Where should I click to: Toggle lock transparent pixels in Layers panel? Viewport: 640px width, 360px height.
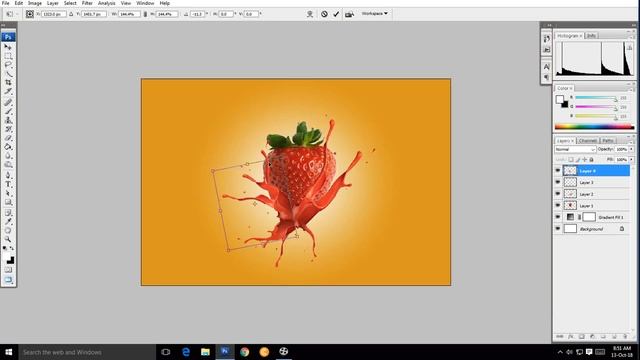click(x=571, y=160)
